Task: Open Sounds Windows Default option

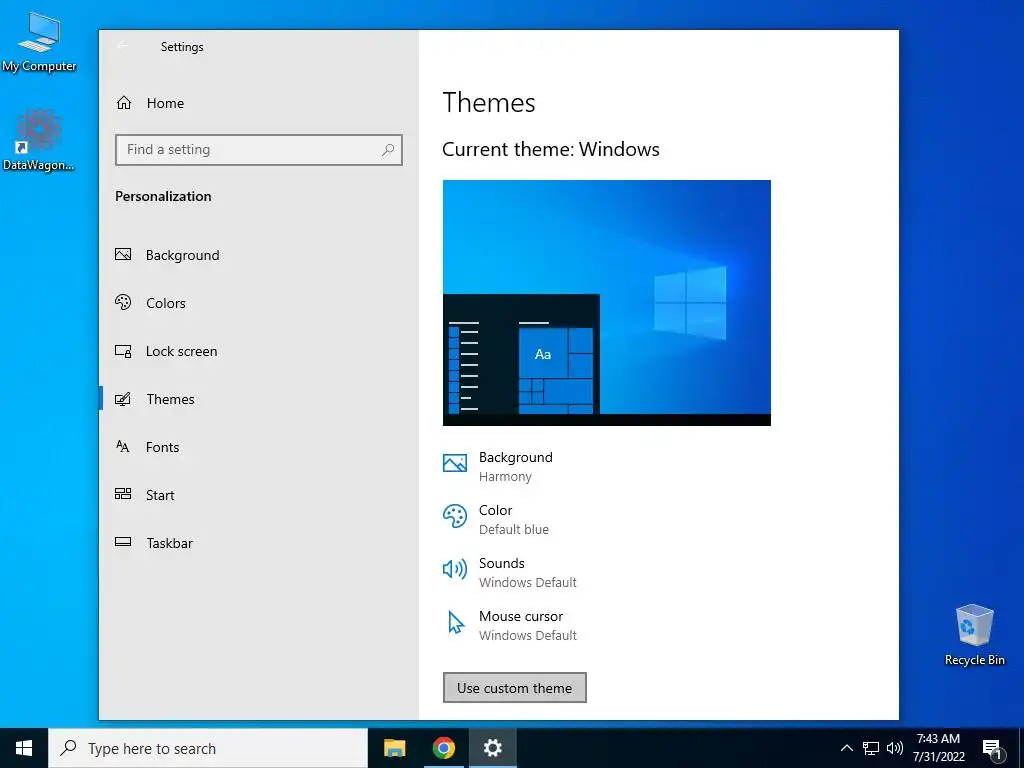Action: tap(510, 572)
